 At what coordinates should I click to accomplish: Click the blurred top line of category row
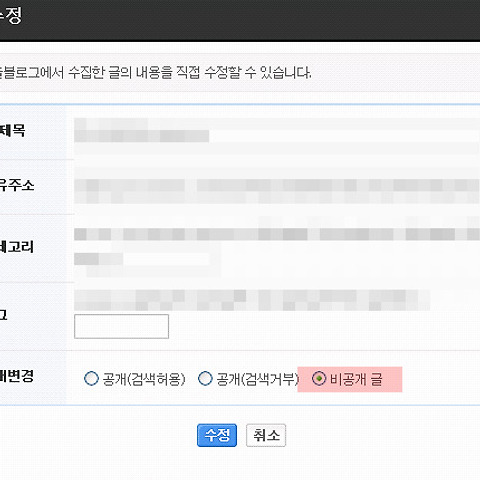pyautogui.click(x=277, y=234)
